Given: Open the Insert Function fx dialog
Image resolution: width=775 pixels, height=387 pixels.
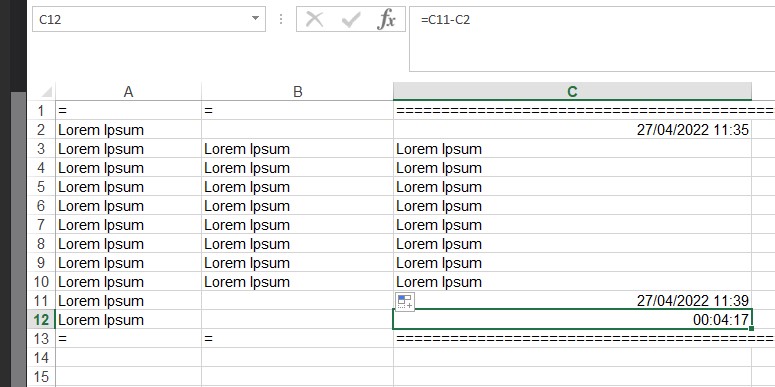Looking at the screenshot, I should click(387, 19).
